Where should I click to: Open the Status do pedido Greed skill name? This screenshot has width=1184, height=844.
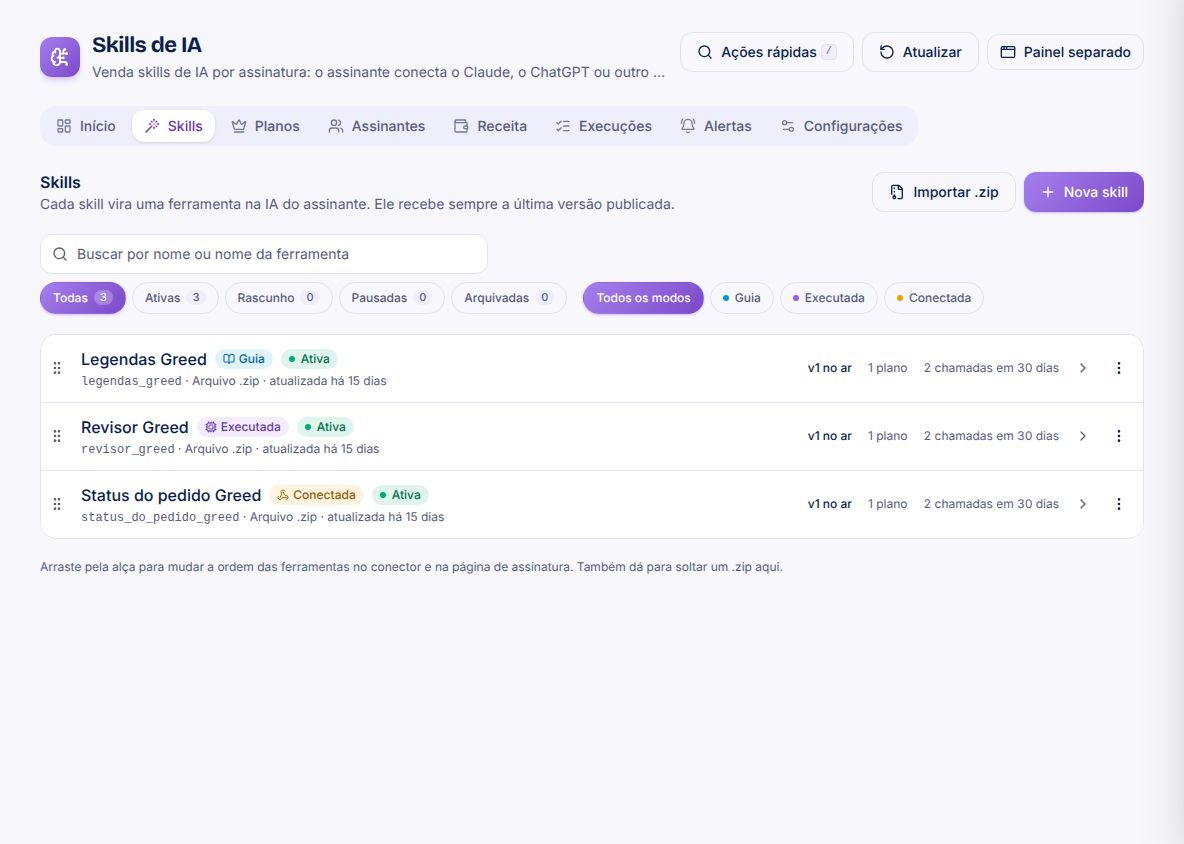(171, 495)
